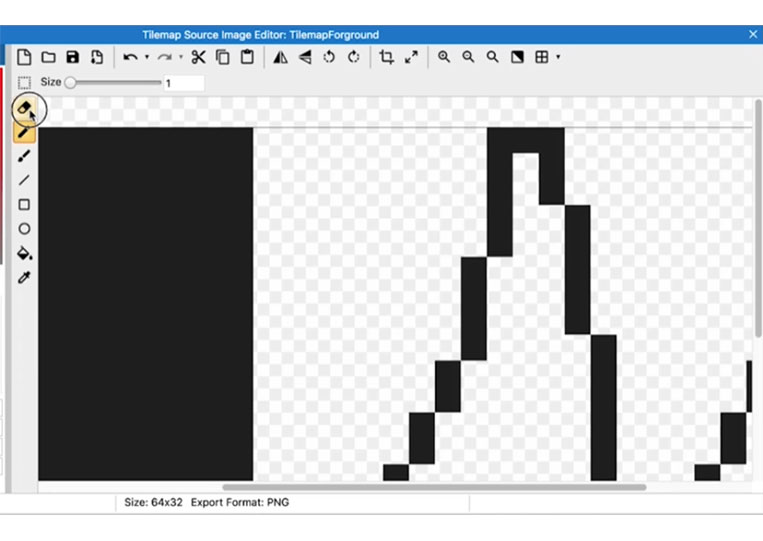Copy the selection
This screenshot has height=541, width=763.
pos(223,57)
